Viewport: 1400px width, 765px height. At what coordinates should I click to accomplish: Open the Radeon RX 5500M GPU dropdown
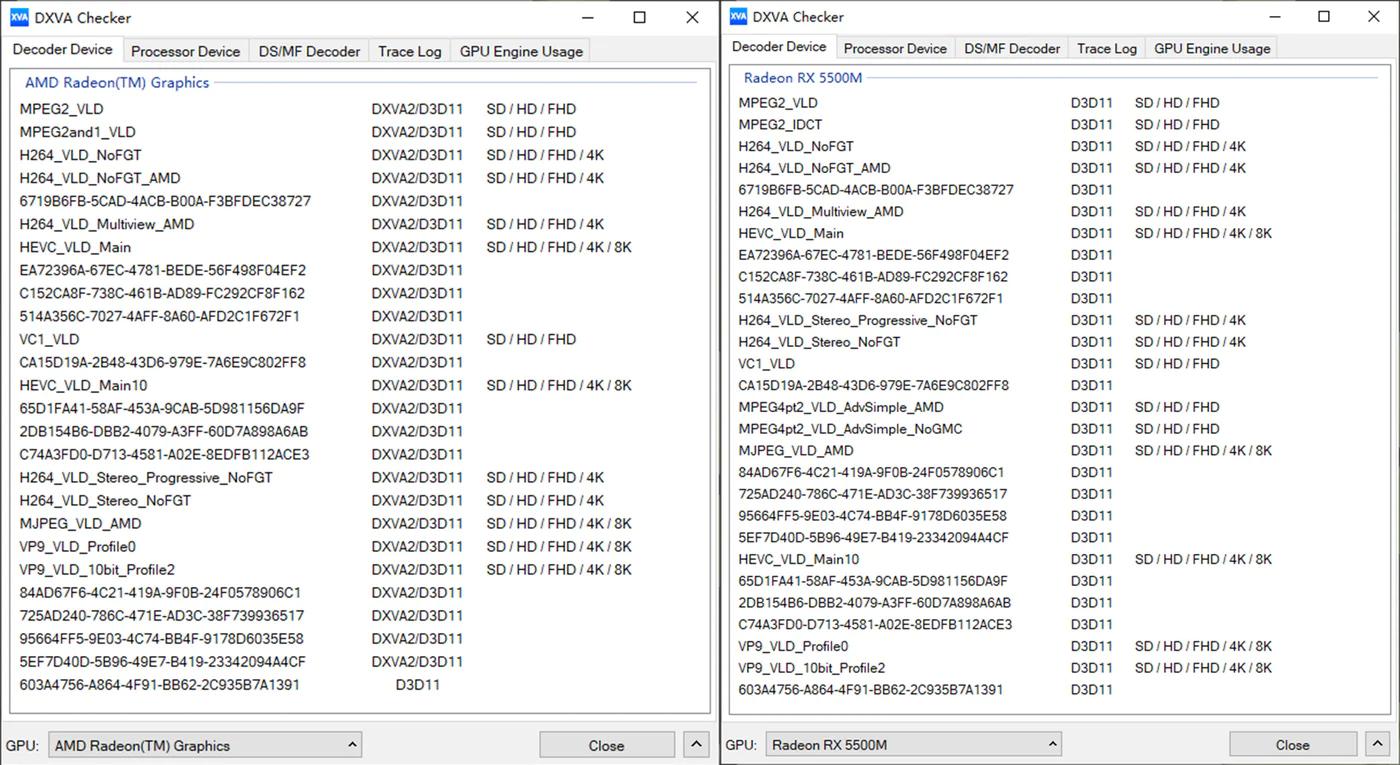[914, 744]
